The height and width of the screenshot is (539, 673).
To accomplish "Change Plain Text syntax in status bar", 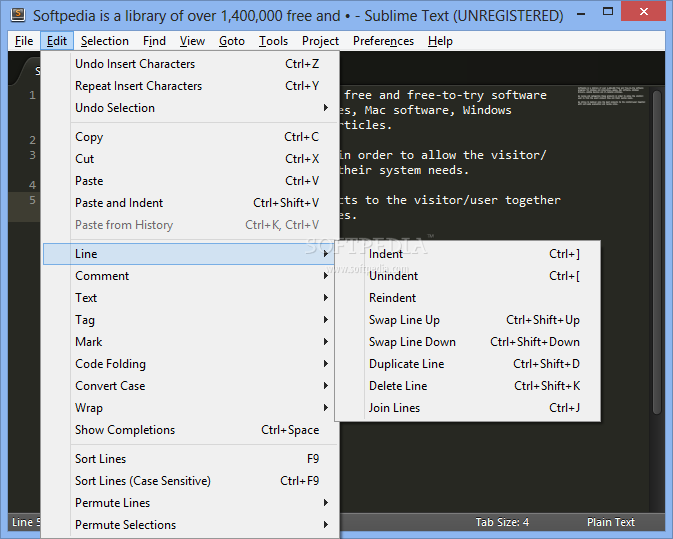I will pyautogui.click(x=611, y=522).
